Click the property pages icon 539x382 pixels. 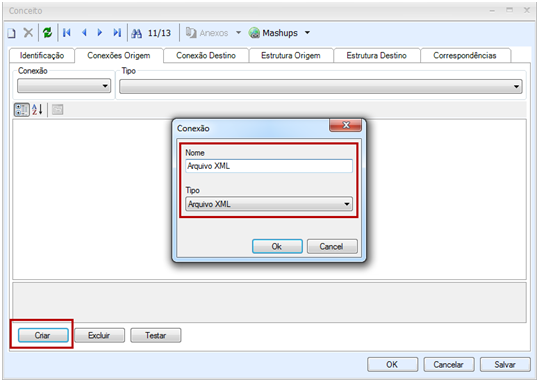(x=57, y=110)
